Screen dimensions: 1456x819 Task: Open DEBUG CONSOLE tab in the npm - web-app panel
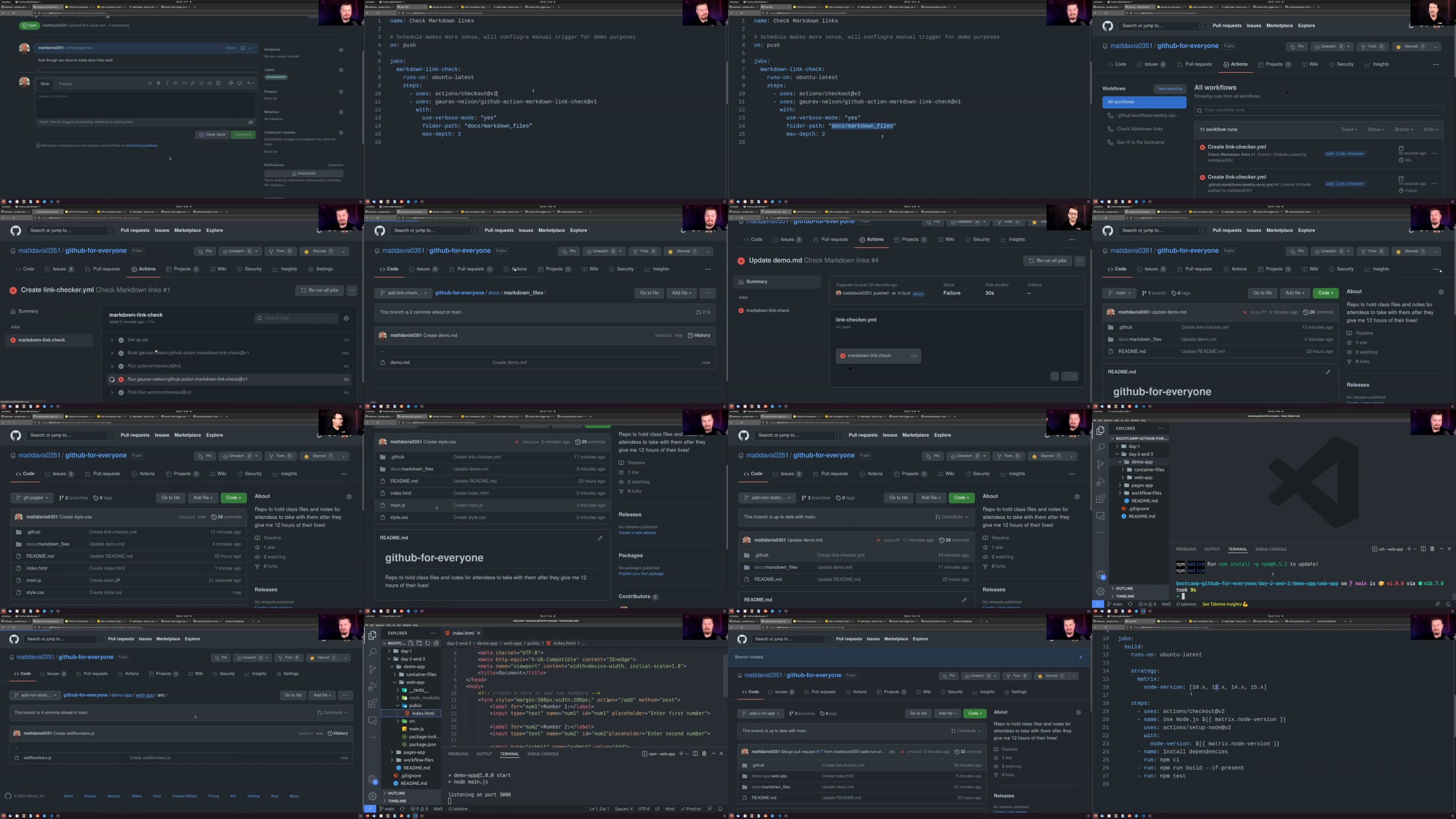(543, 753)
